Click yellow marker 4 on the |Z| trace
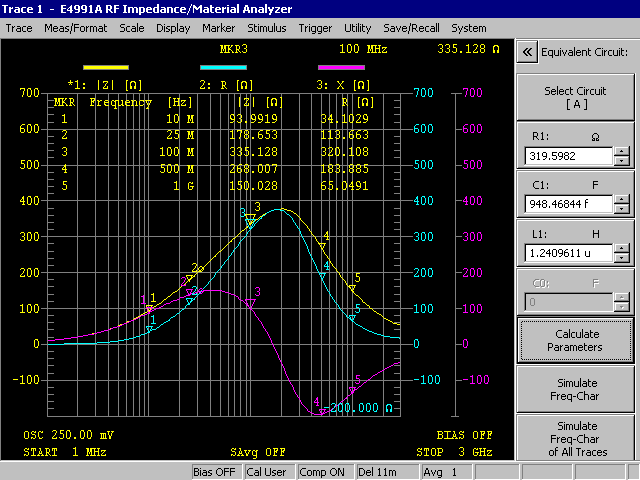 tap(322, 246)
